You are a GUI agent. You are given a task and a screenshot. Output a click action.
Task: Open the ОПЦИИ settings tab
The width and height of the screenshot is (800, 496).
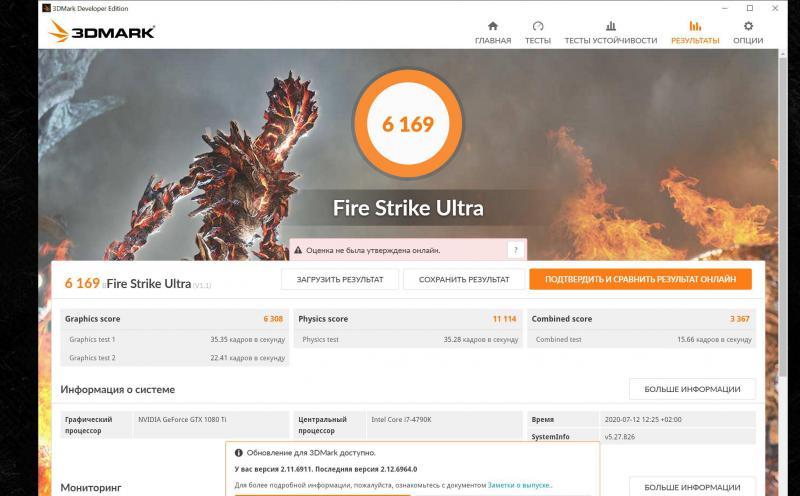pos(748,32)
